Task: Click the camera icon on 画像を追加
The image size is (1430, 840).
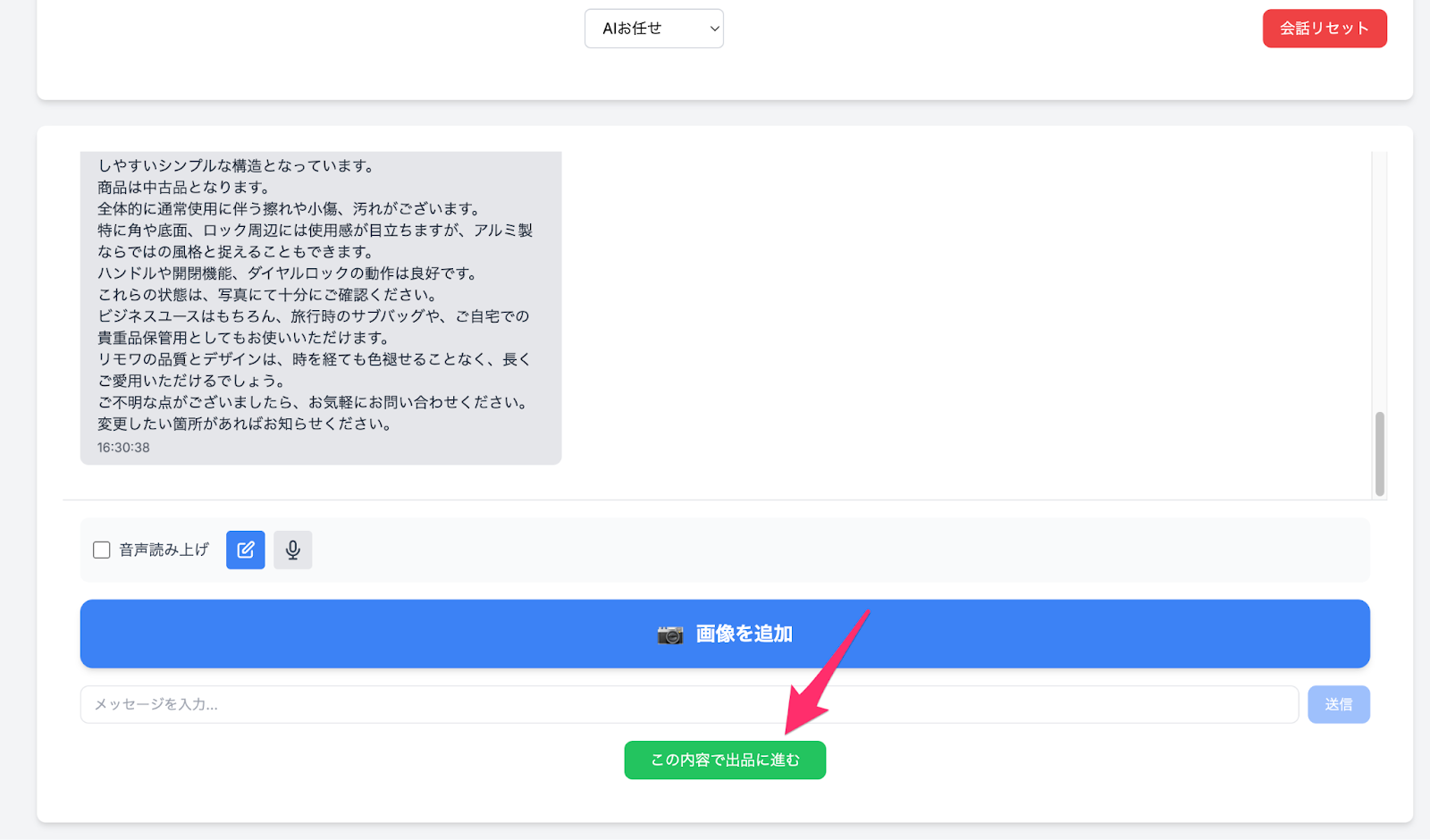Action: click(669, 634)
